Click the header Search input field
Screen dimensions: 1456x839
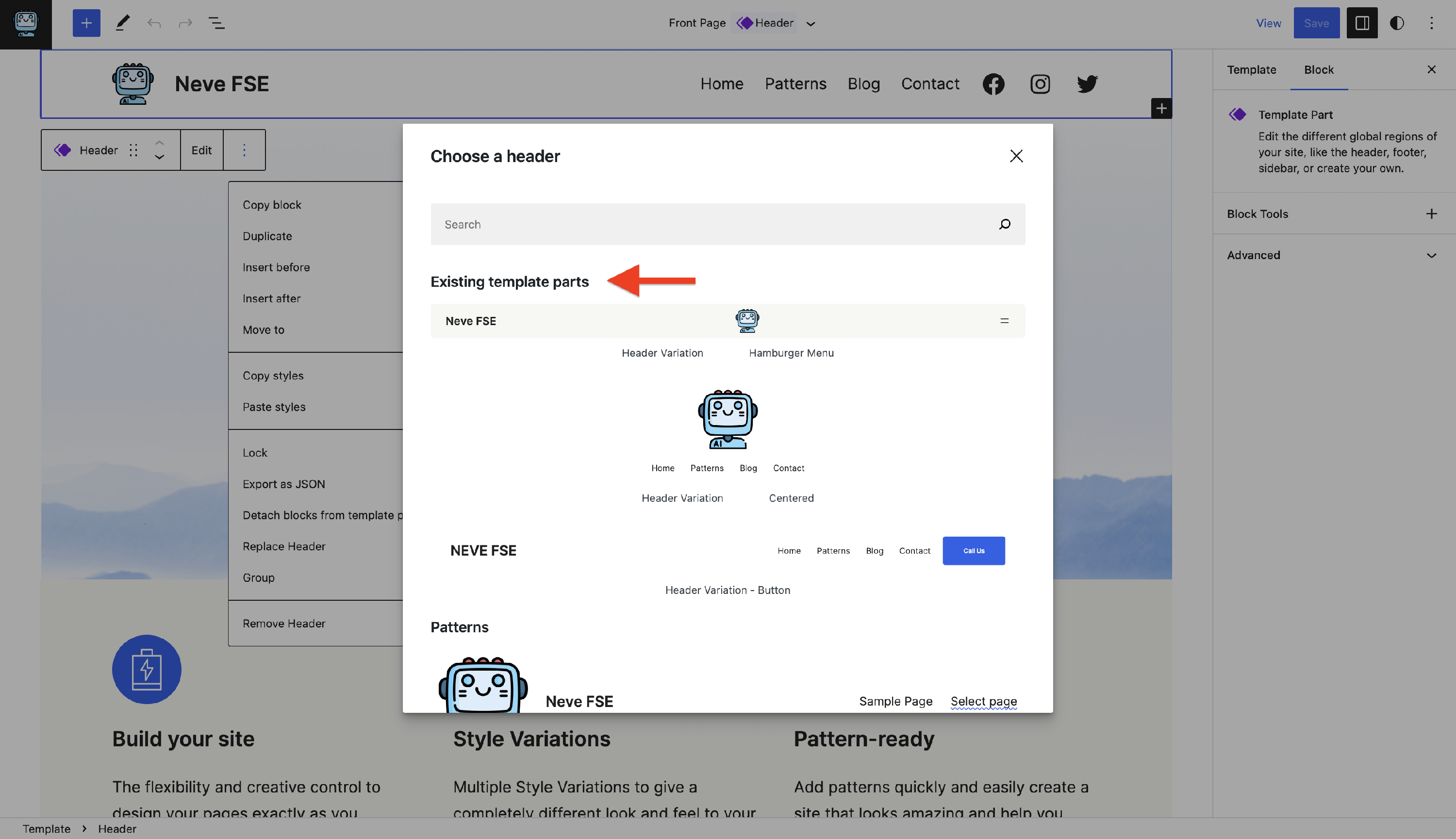pyautogui.click(x=714, y=224)
